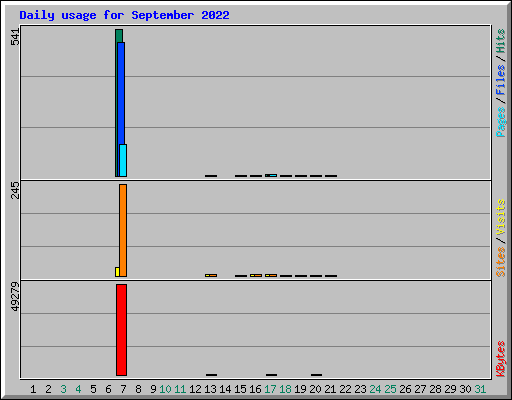The width and height of the screenshot is (512, 400).
Task: Click day '7' on the x-axis
Action: pos(123,389)
